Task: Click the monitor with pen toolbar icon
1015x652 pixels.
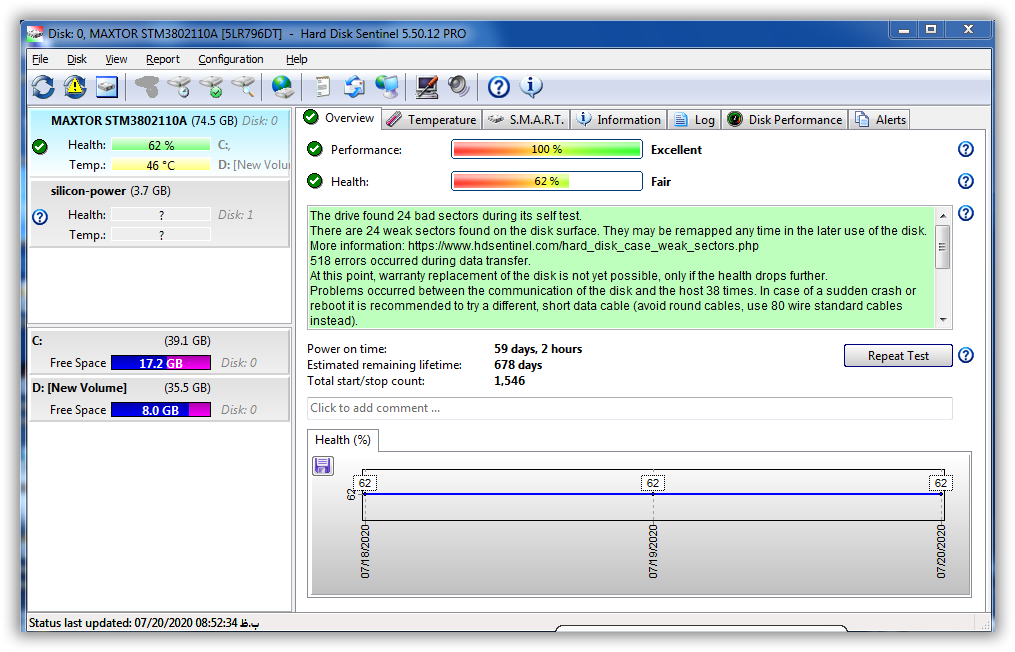Action: pos(427,87)
